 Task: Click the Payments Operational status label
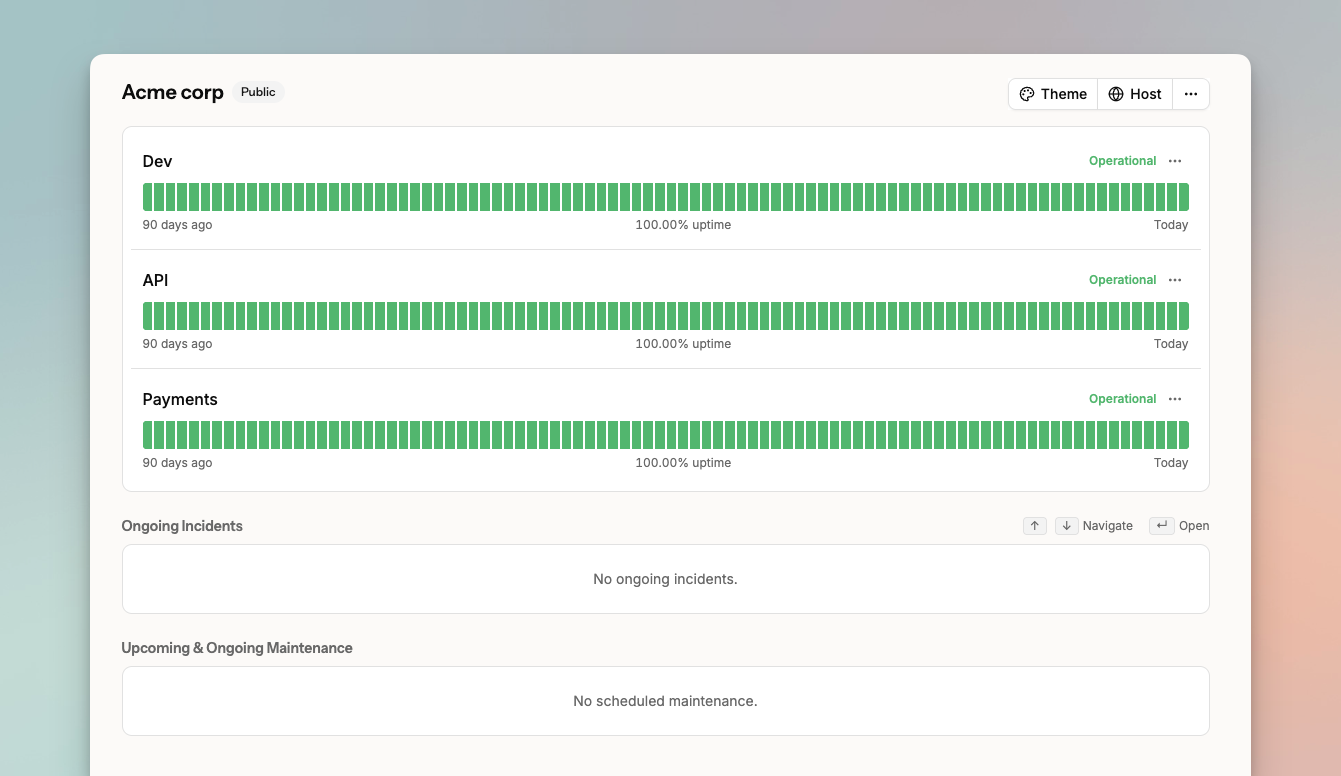1122,399
